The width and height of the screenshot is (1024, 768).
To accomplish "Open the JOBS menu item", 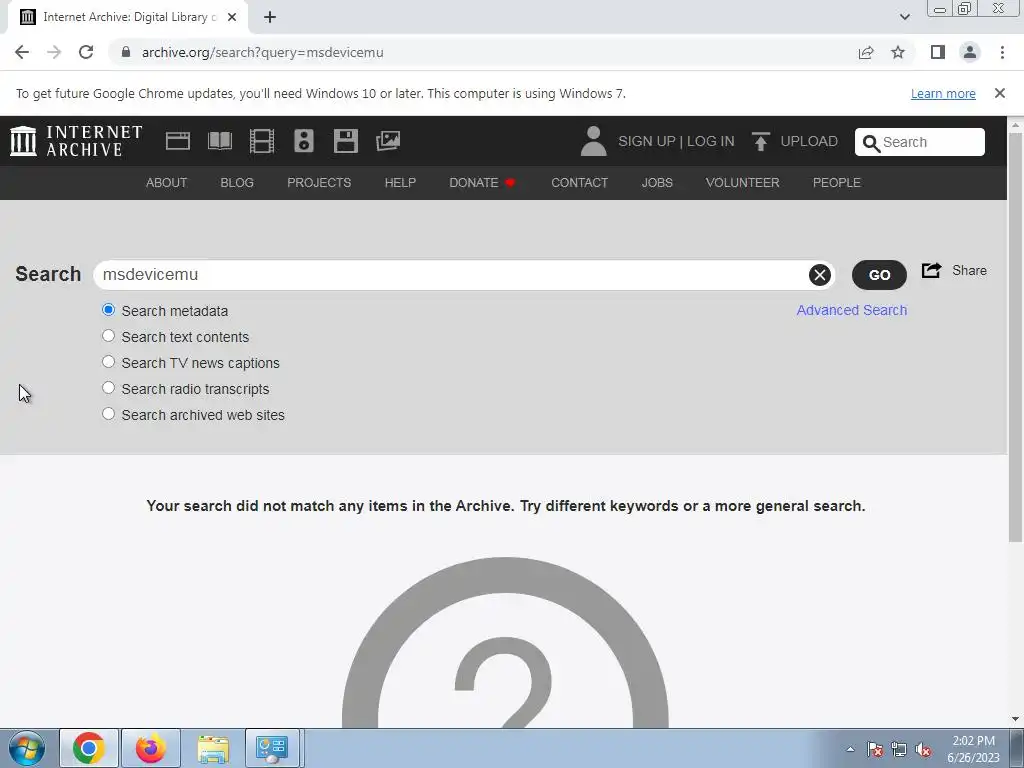I will 657,183.
